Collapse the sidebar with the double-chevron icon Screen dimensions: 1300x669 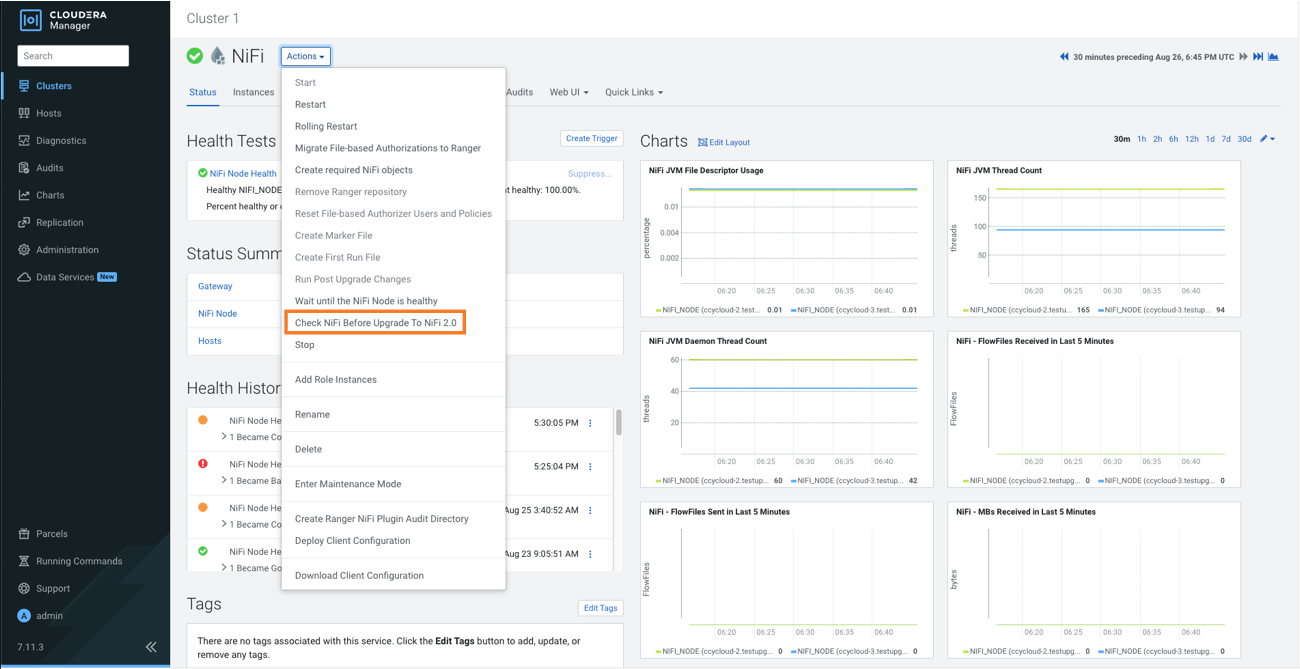click(x=151, y=647)
